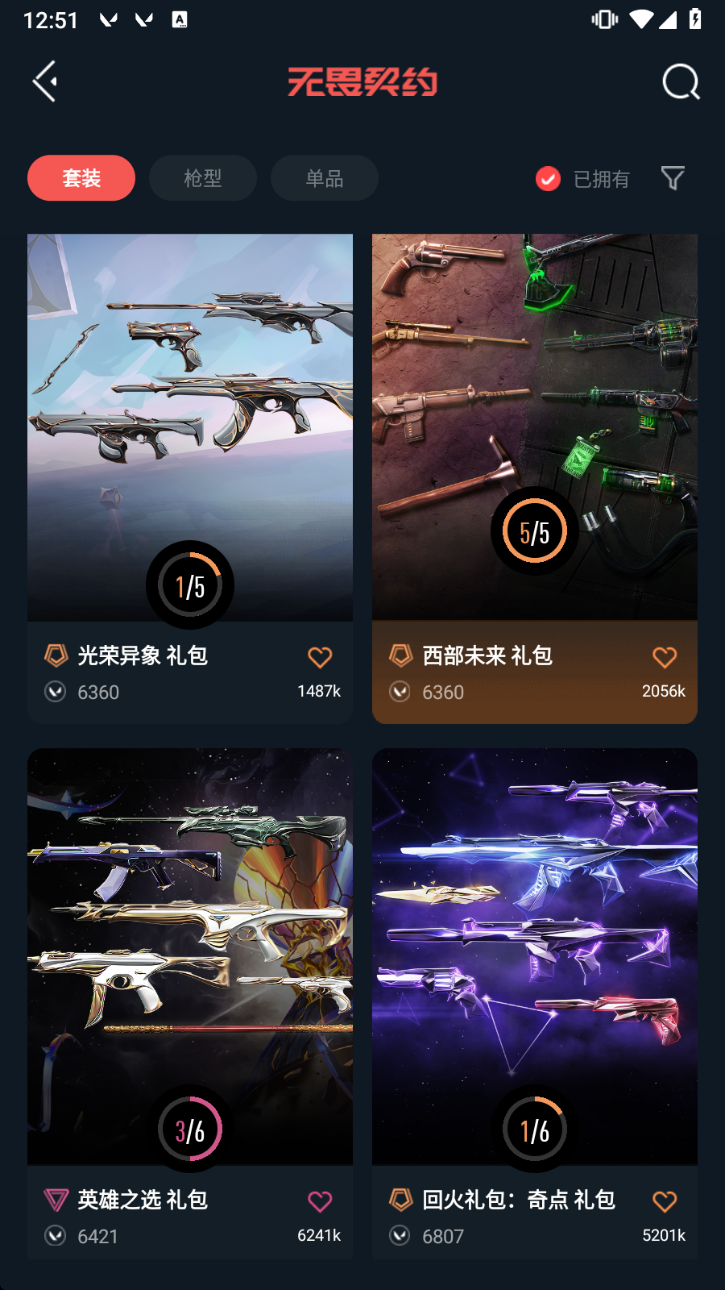Open 英雄之选 bundle artwork thumbnail
This screenshot has width=725, height=1290.
190,956
